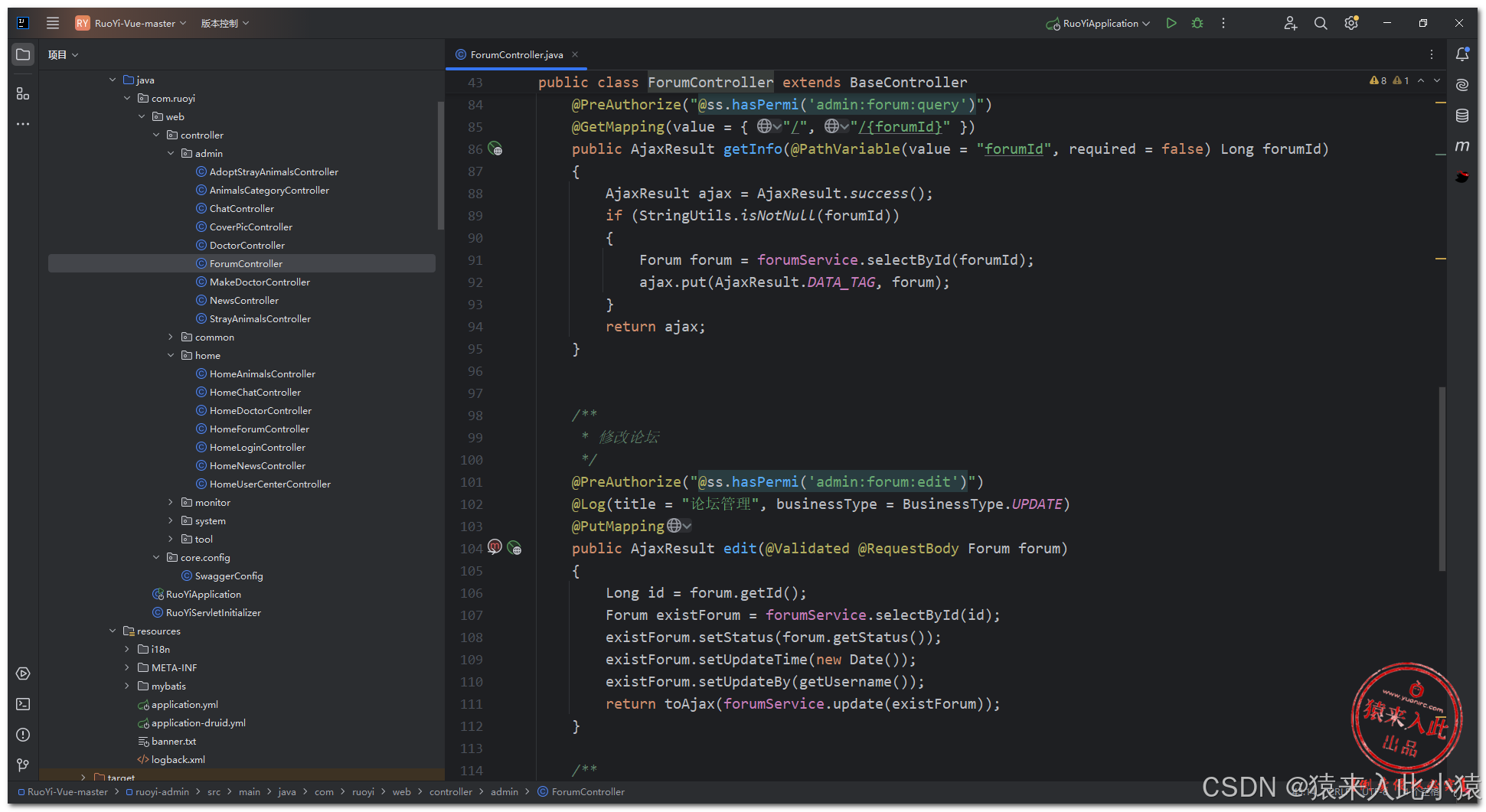Collapse the home package

[x=171, y=355]
